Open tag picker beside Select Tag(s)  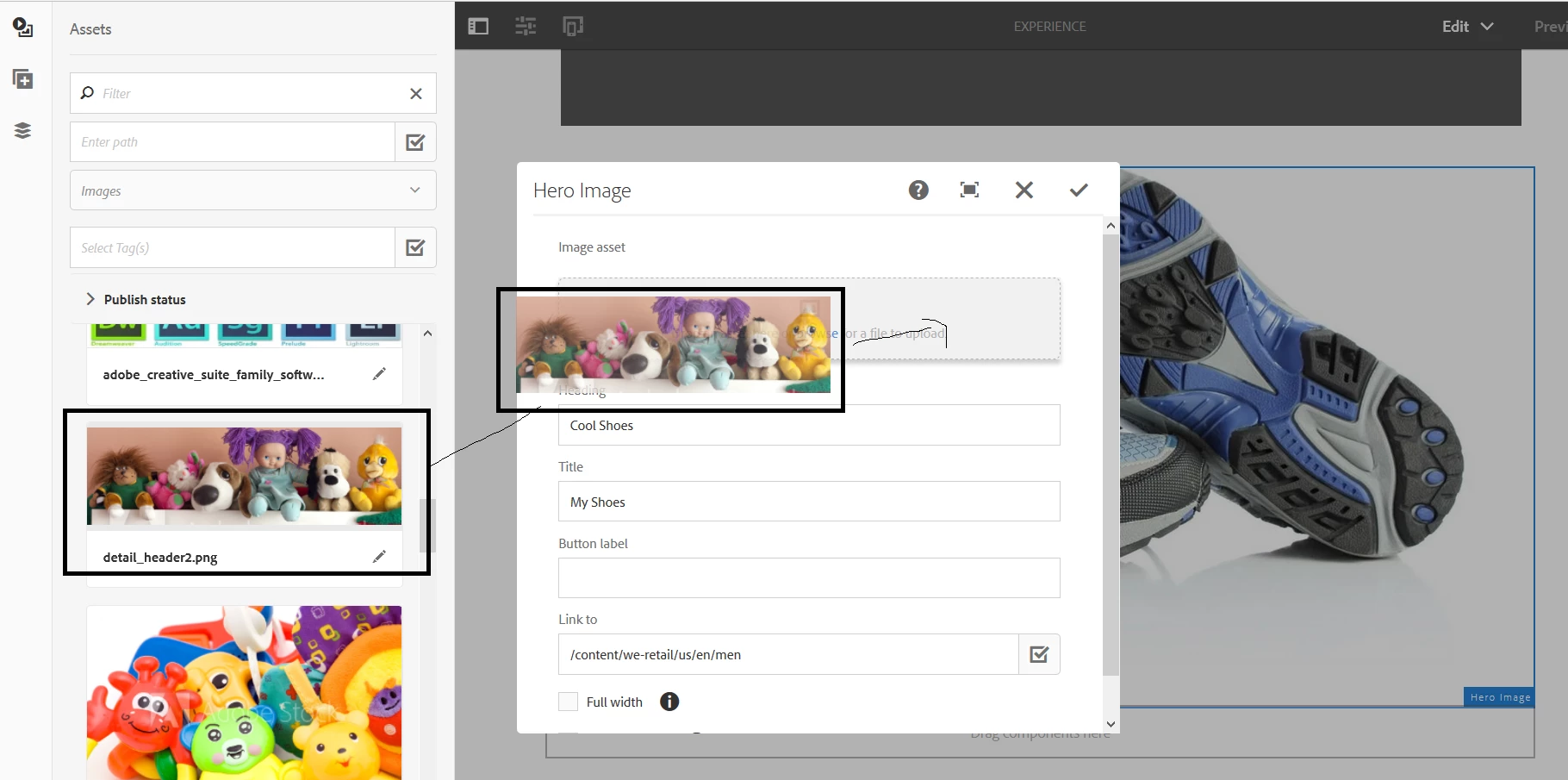415,248
